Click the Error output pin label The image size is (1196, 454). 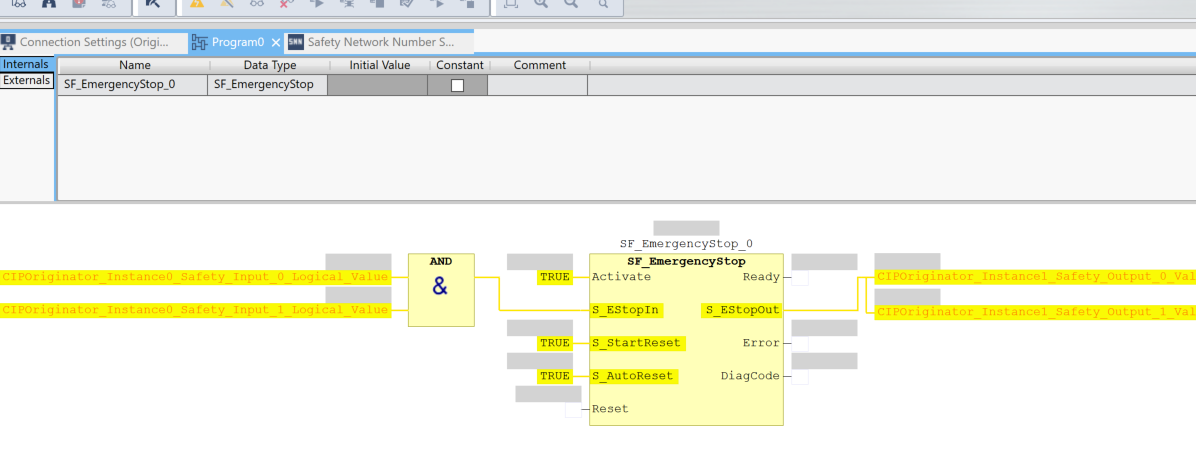tap(761, 343)
